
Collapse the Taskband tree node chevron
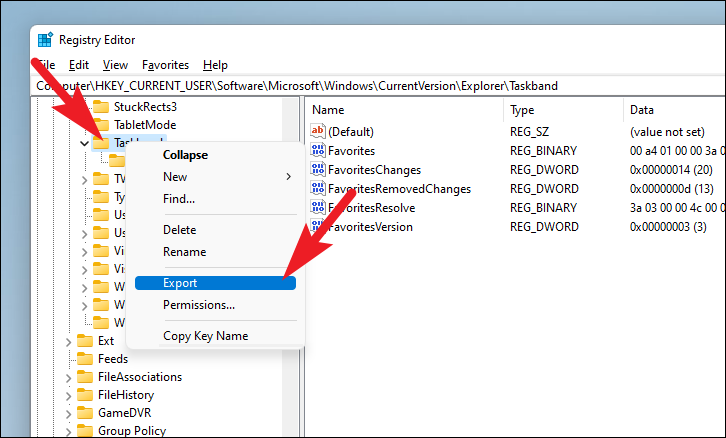point(84,143)
